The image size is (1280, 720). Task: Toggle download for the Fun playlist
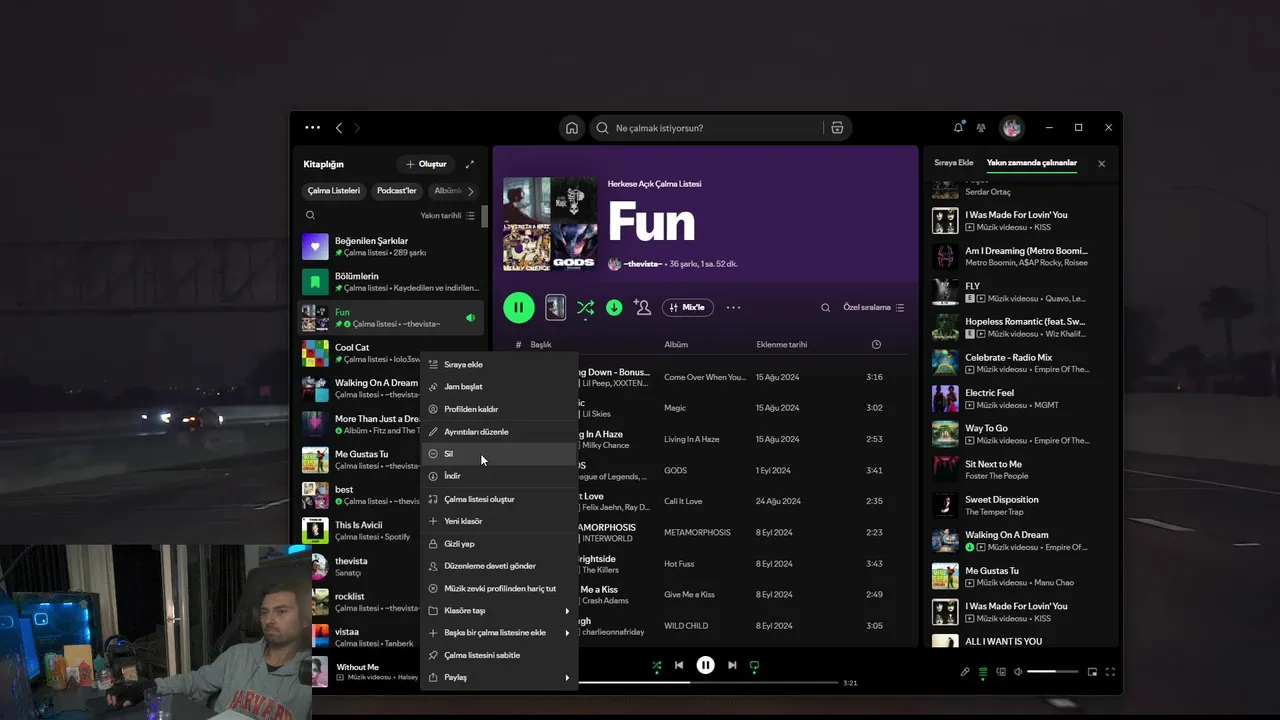614,307
